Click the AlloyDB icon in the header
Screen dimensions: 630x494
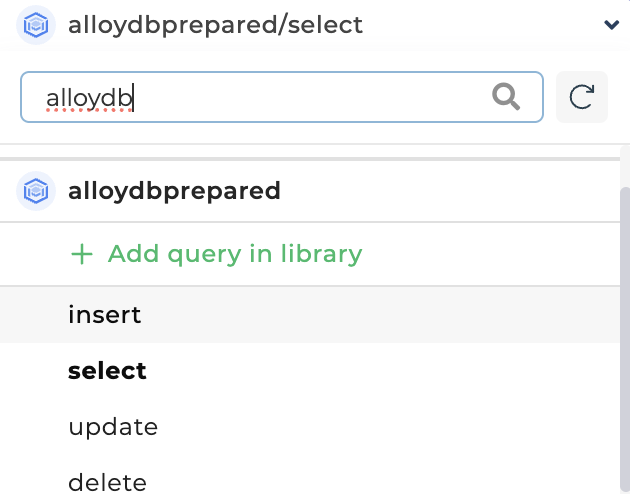36,26
